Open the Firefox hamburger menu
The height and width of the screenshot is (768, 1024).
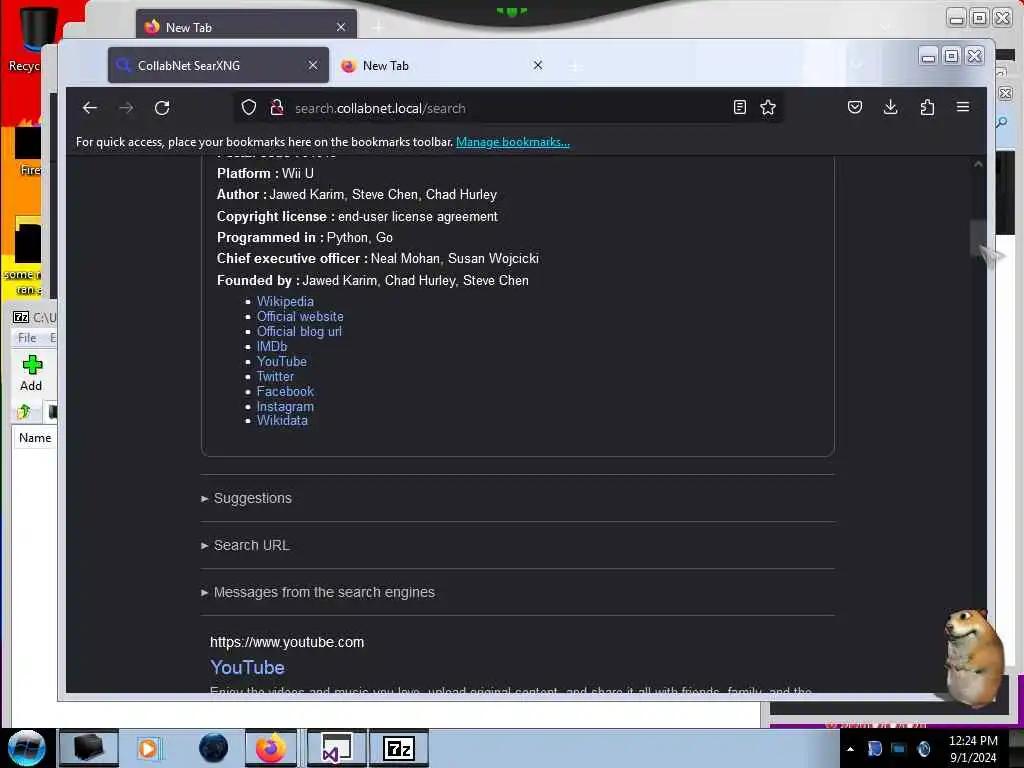963,107
